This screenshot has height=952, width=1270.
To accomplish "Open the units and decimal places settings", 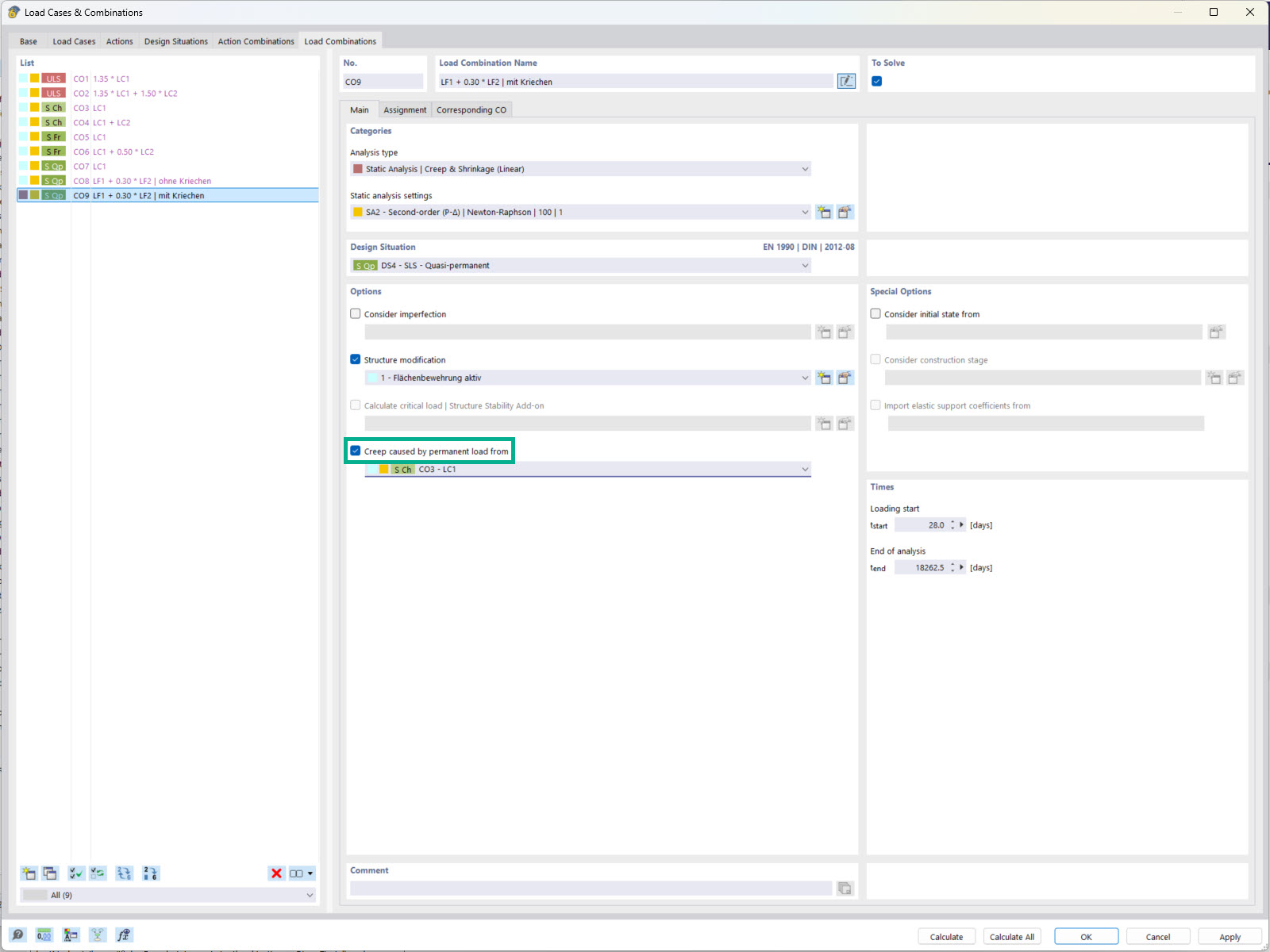I will pos(44,935).
